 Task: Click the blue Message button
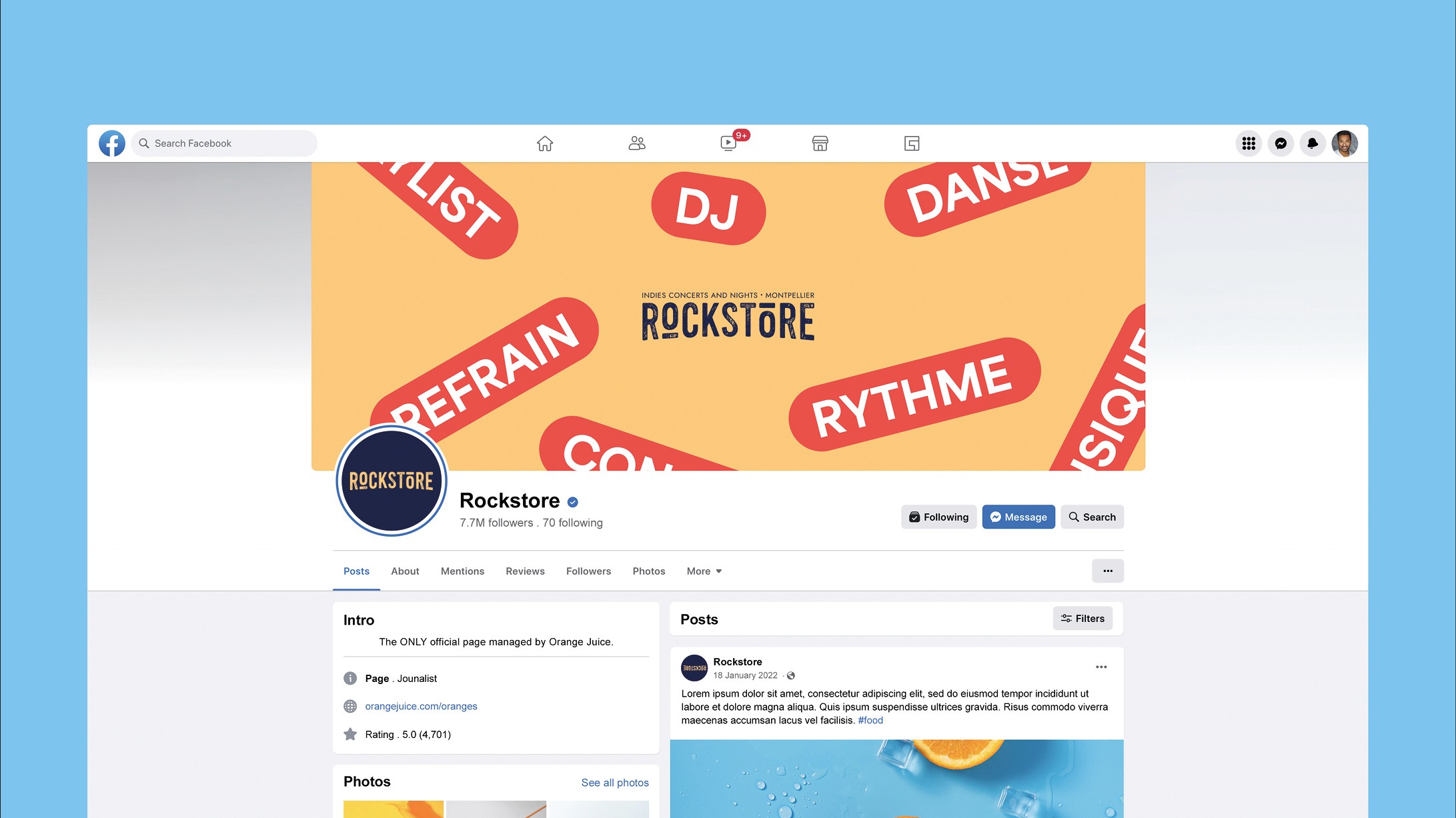click(x=1018, y=517)
